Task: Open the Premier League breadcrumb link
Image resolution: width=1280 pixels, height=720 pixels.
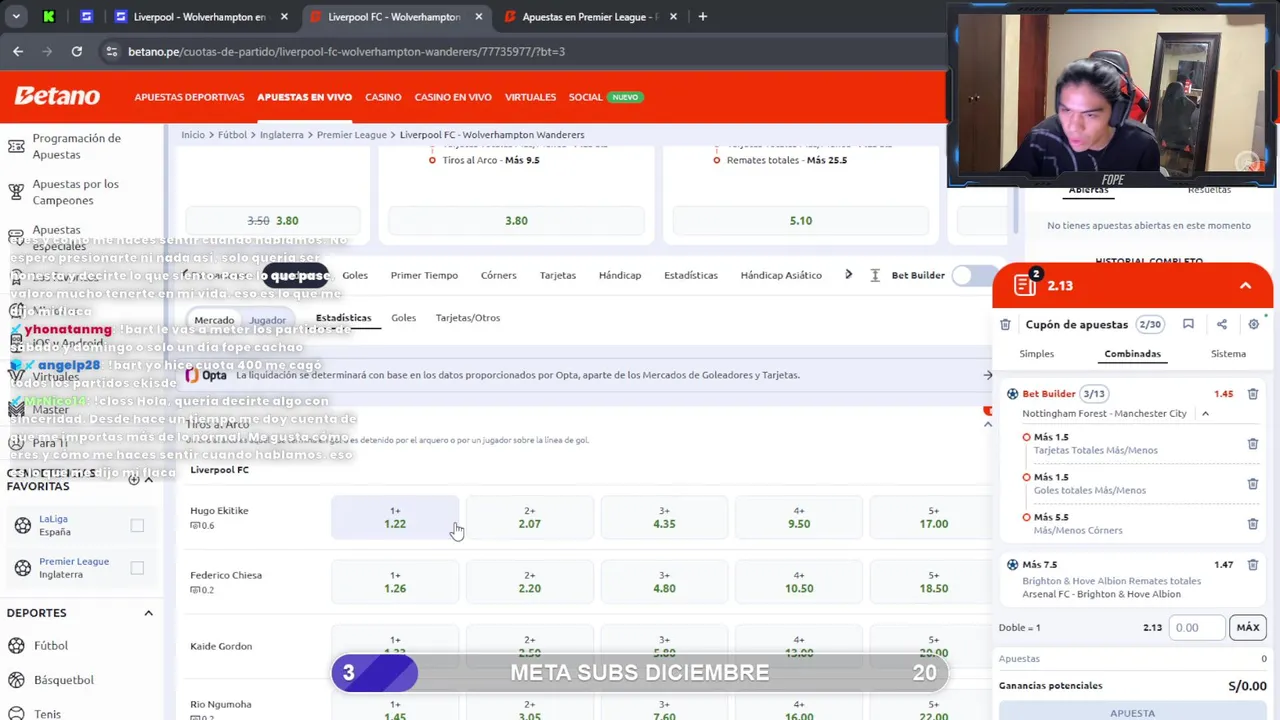Action: (351, 135)
